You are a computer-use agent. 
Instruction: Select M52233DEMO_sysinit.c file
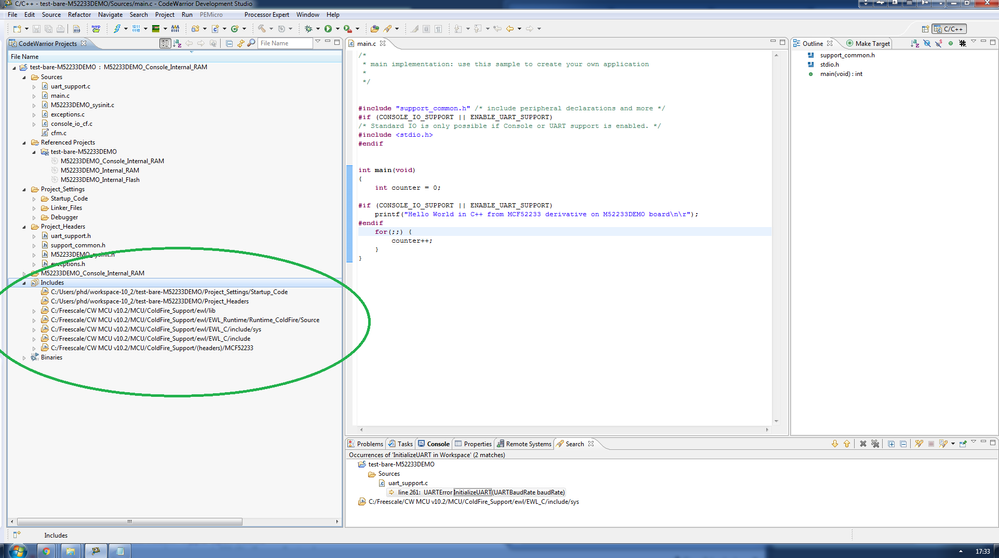[x=82, y=105]
